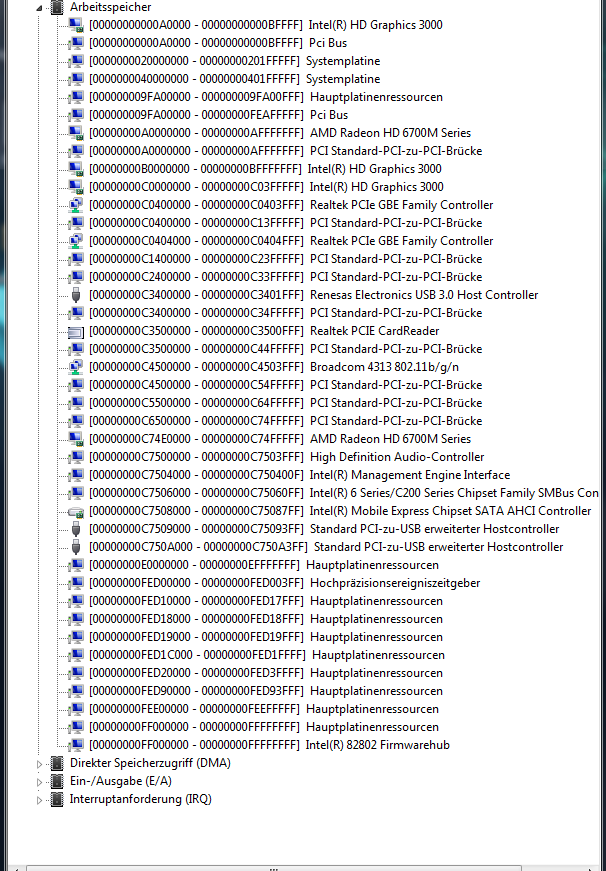The width and height of the screenshot is (606, 871).
Task: Click the chip icon of Direkter Speicherzugriff (DMA)
Action: pyautogui.click(x=57, y=763)
